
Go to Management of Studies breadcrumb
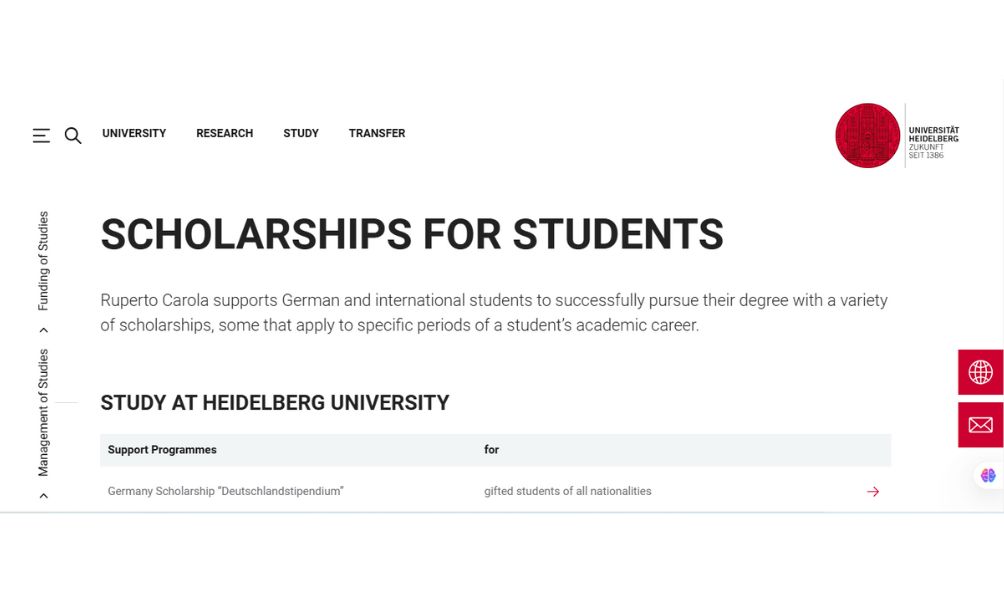click(43, 412)
